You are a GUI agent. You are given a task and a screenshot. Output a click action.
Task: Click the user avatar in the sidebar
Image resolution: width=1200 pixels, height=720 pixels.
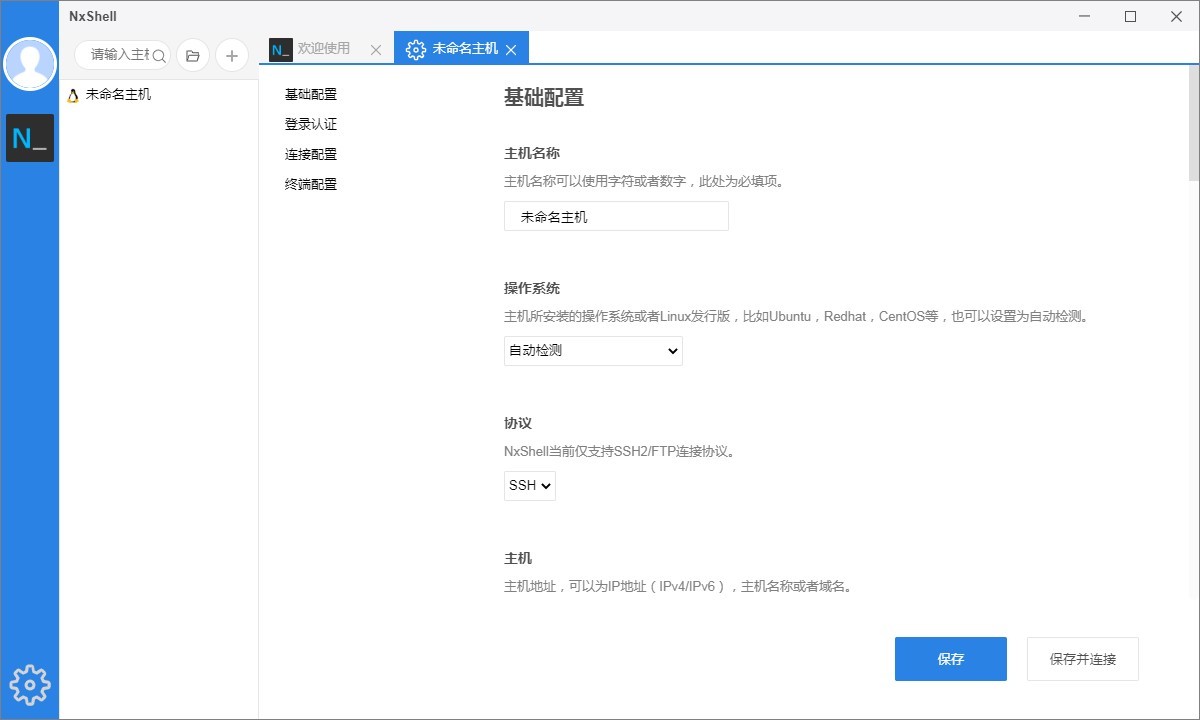[30, 64]
